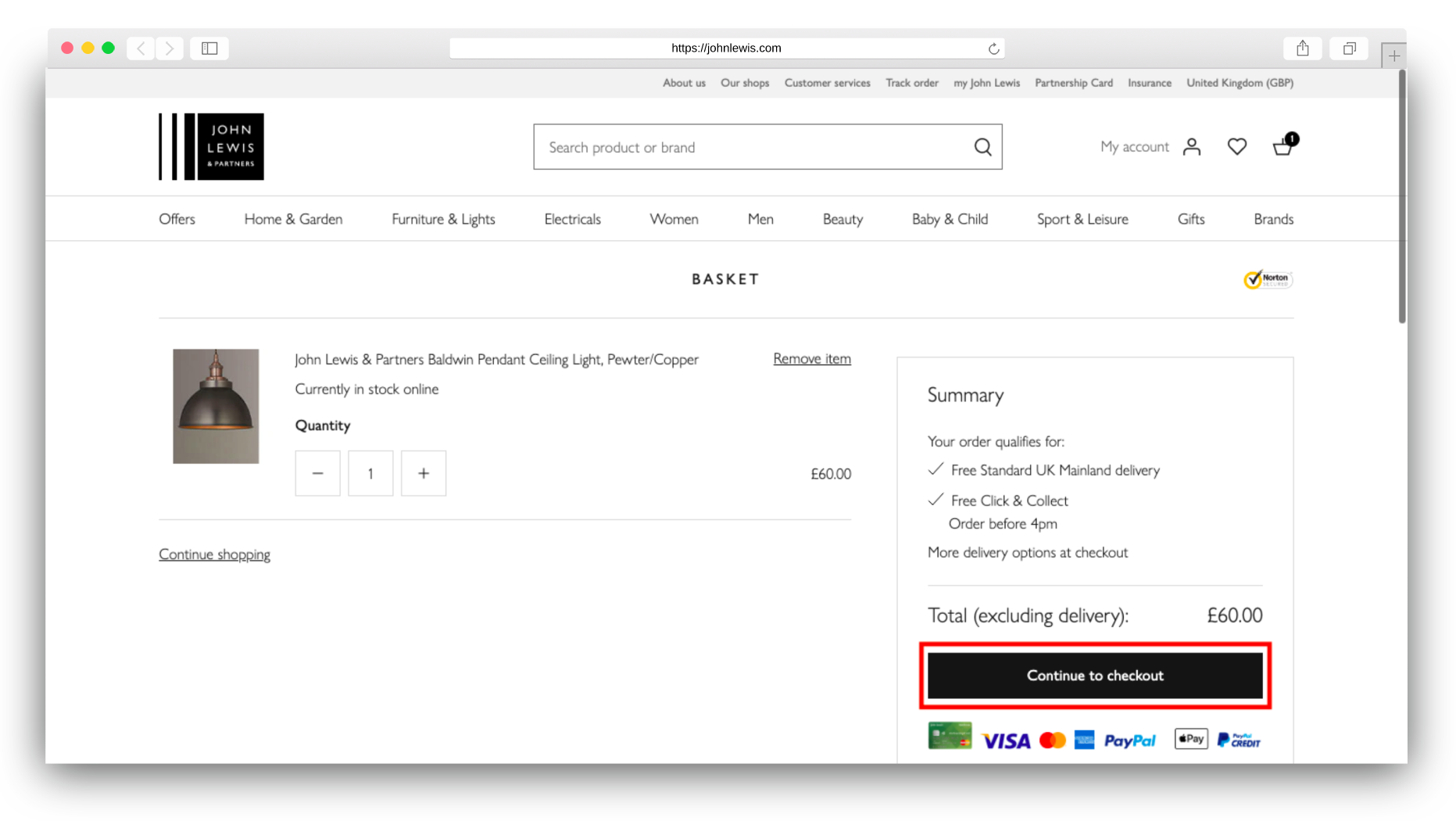The height and width of the screenshot is (821, 1456).
Task: Open the pendant light product thumbnail
Action: coord(216,407)
